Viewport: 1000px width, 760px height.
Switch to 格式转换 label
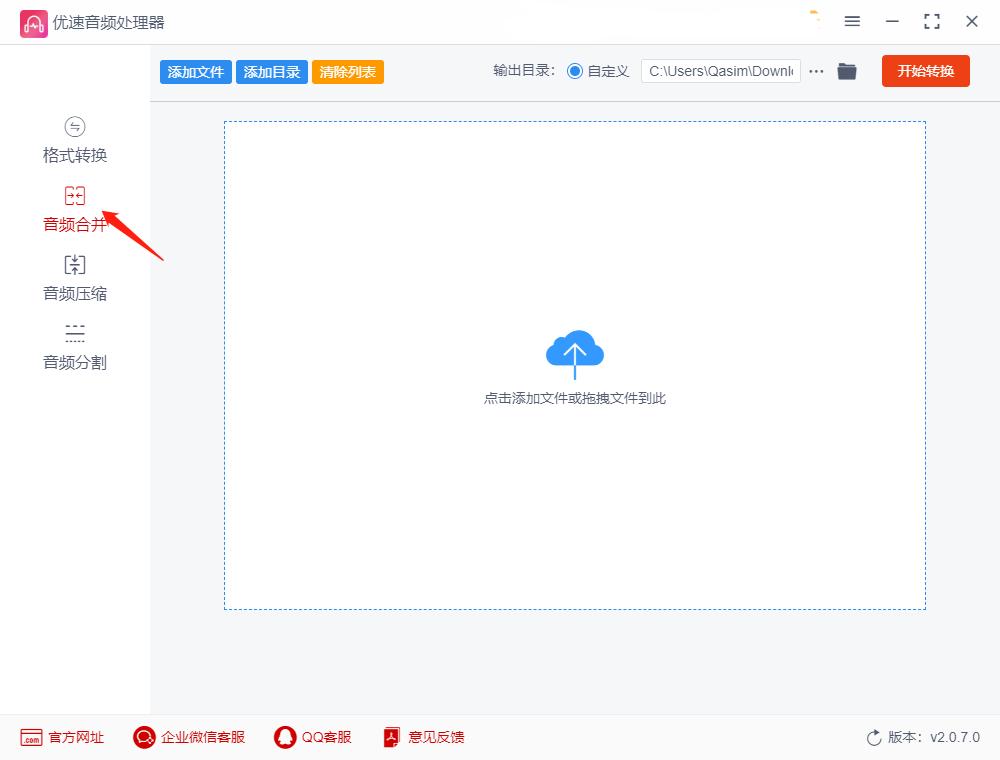pyautogui.click(x=75, y=155)
